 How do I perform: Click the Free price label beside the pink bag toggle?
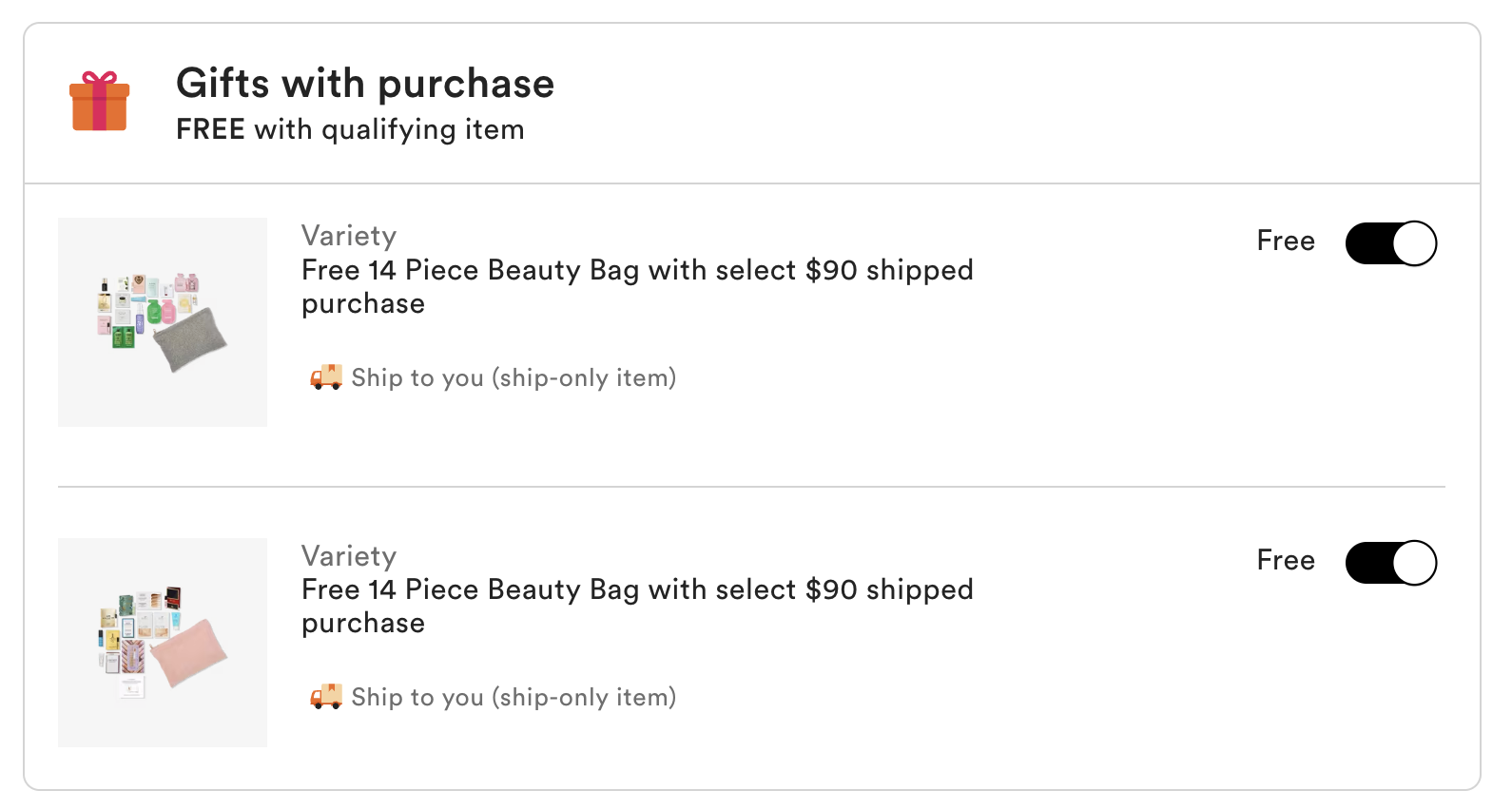coord(1286,560)
